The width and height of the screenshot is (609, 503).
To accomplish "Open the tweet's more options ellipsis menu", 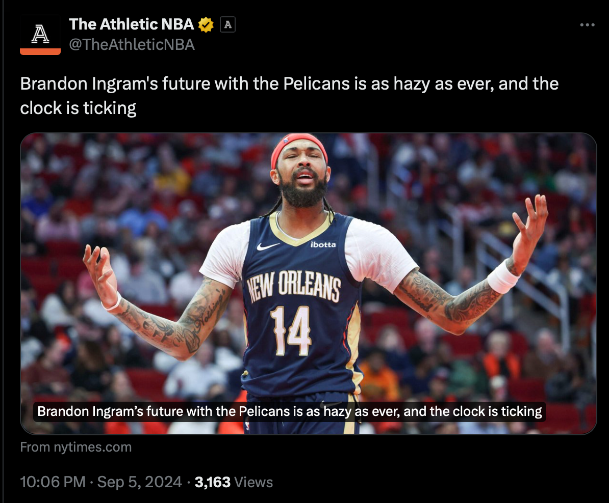I will click(x=587, y=25).
